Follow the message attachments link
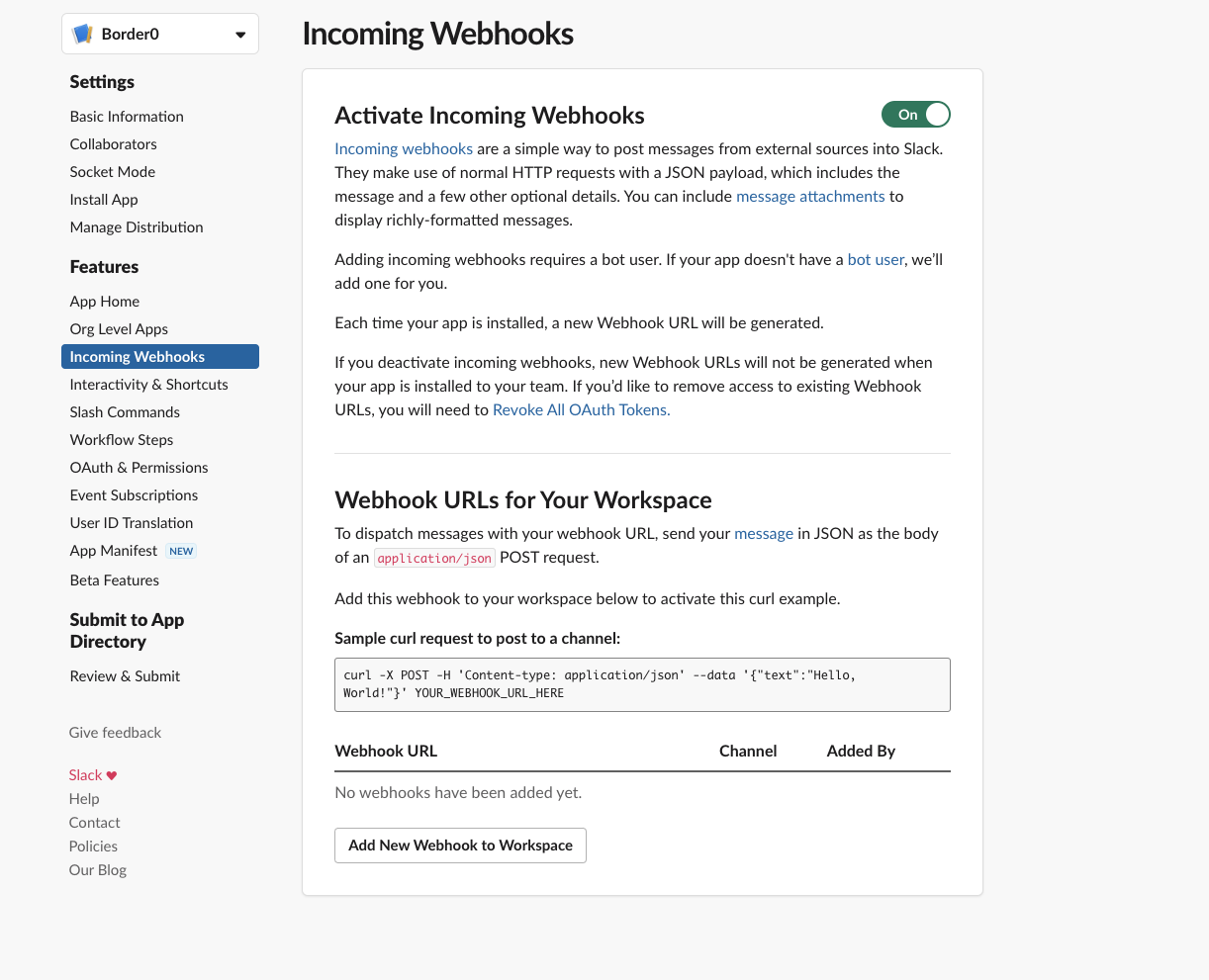This screenshot has width=1209, height=980. 810,197
